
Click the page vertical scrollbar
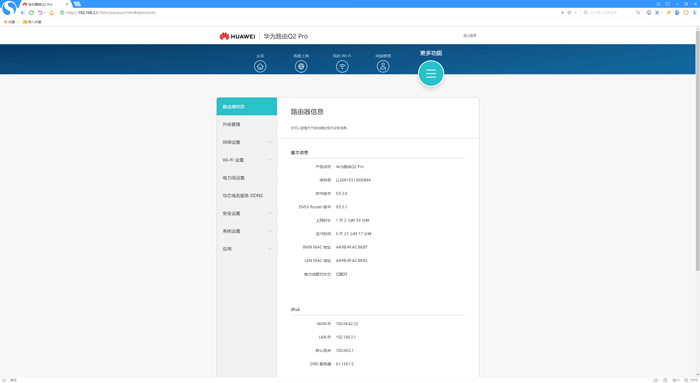[697, 150]
